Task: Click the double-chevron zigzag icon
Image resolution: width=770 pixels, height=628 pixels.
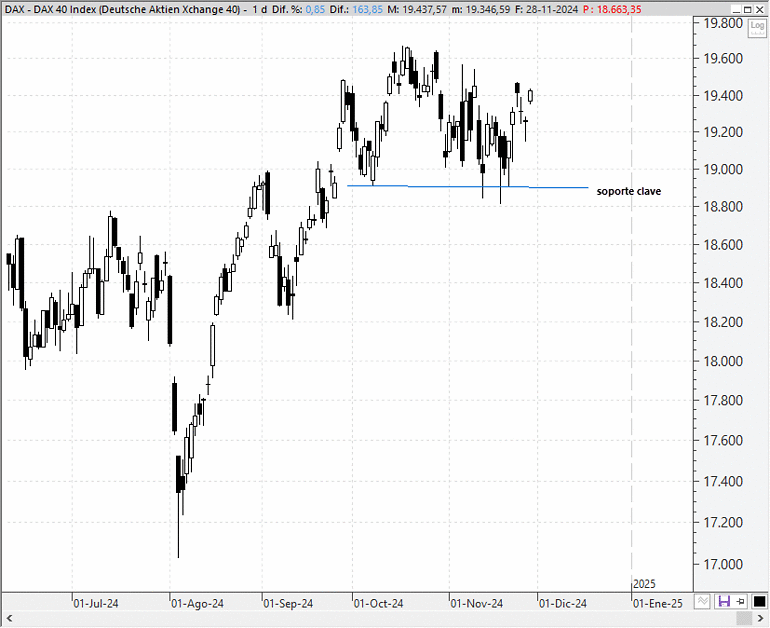Action: 703,601
